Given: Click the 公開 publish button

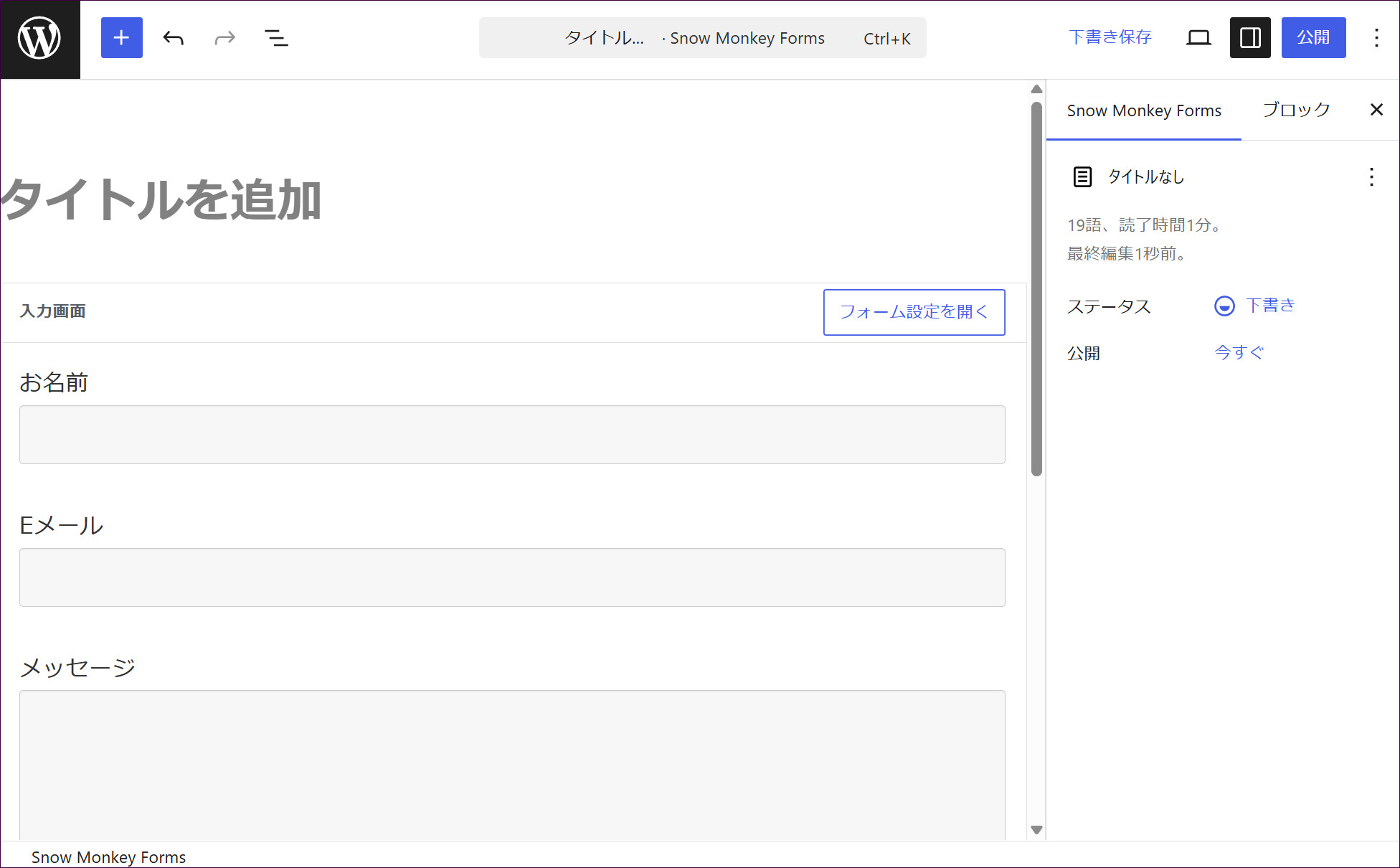Looking at the screenshot, I should click(x=1313, y=38).
